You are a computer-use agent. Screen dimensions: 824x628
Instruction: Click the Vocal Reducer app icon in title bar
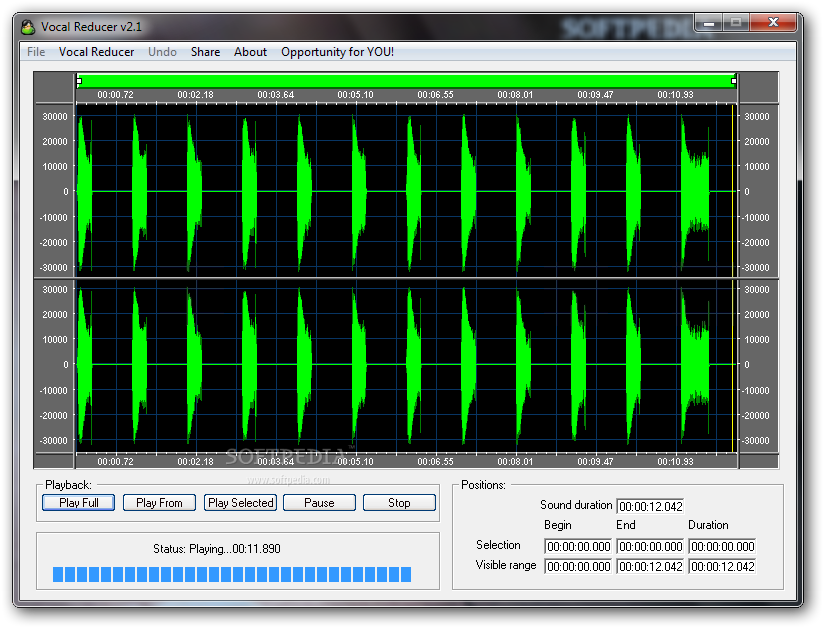click(28, 27)
